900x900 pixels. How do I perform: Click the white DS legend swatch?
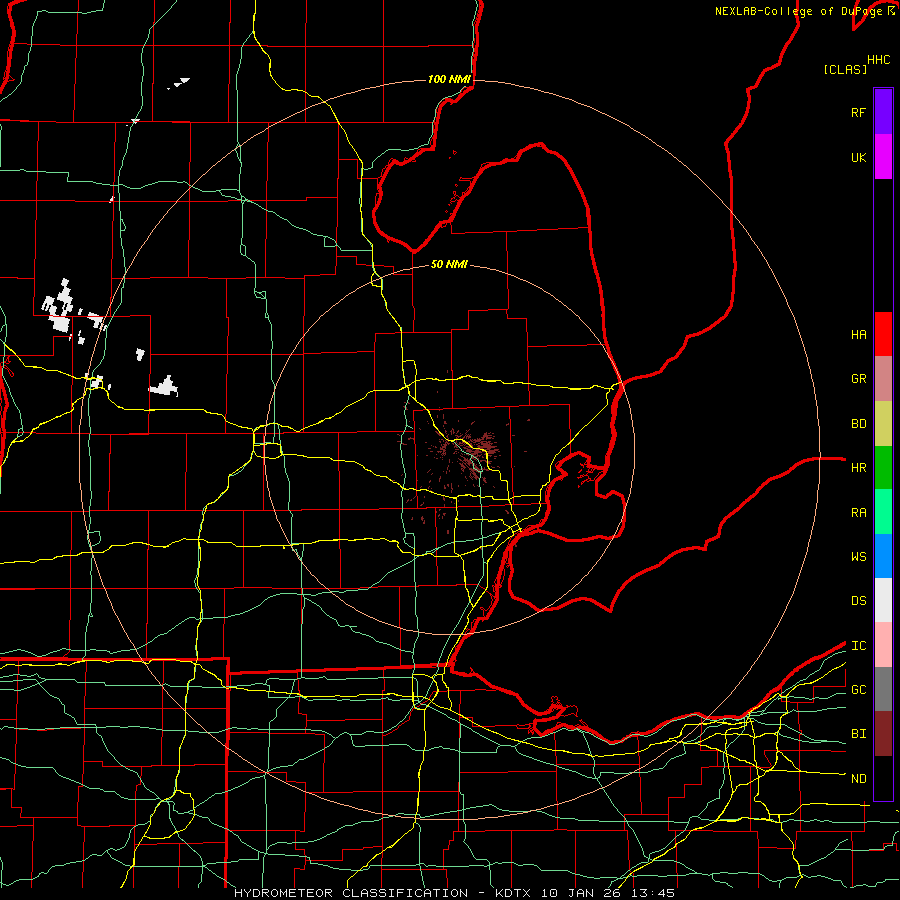pyautogui.click(x=883, y=600)
